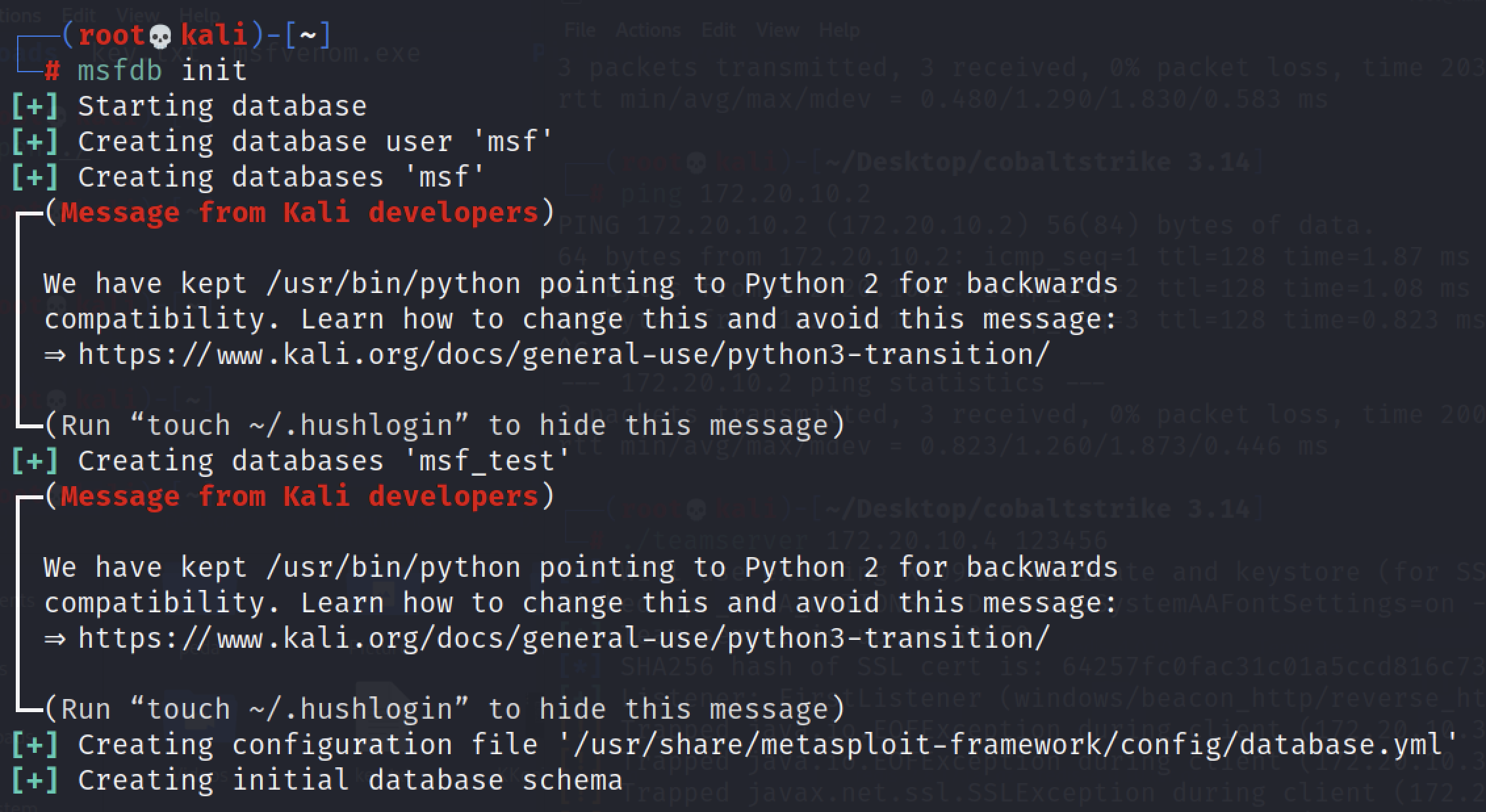Viewport: 1486px width, 812px height.
Task: Click the database.yml config file path
Action: [x=1008, y=744]
